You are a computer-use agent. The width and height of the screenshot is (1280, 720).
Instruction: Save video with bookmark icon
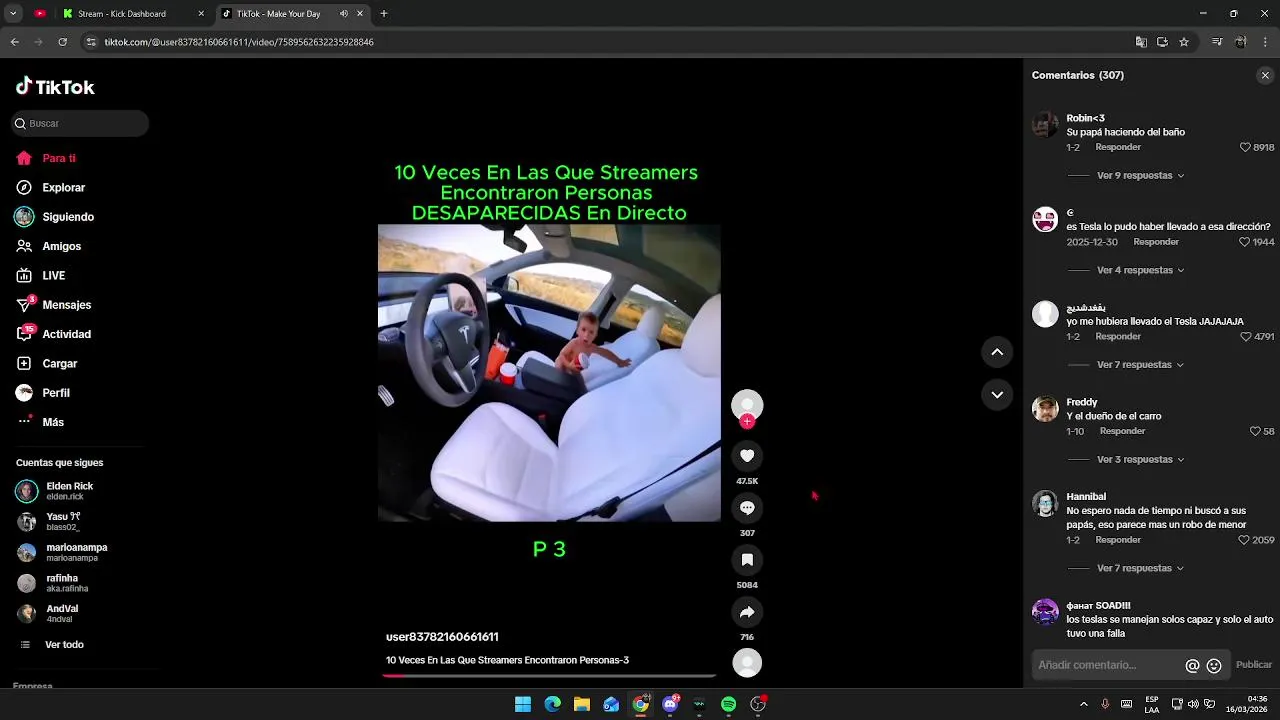747,560
